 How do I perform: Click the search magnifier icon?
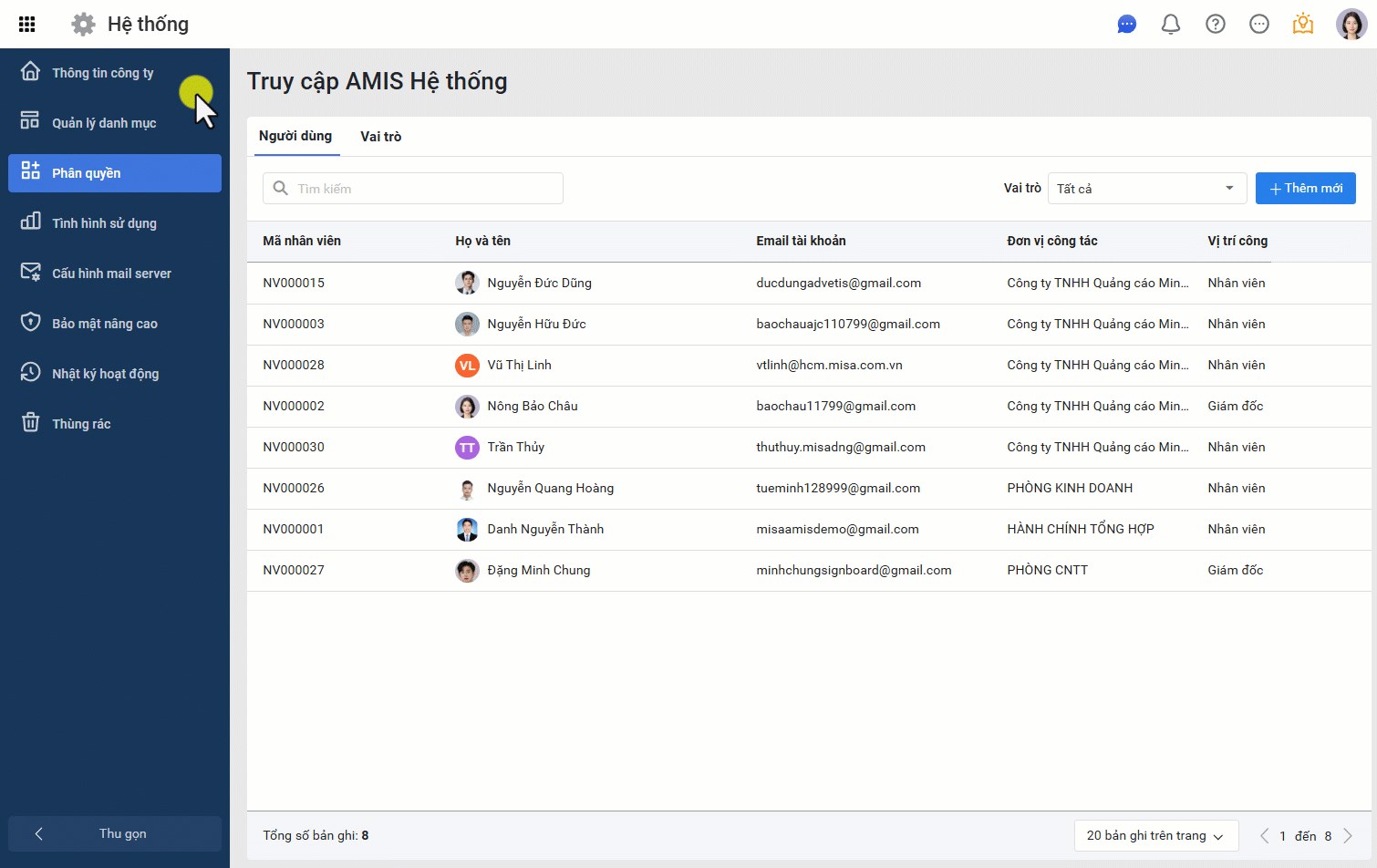[281, 188]
